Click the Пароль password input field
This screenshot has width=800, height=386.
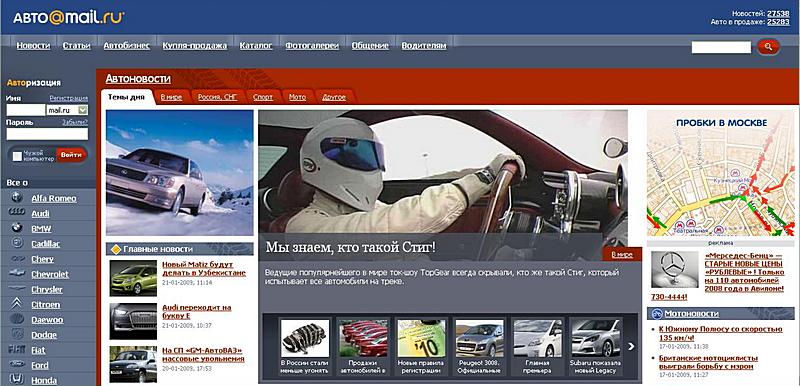coord(47,134)
